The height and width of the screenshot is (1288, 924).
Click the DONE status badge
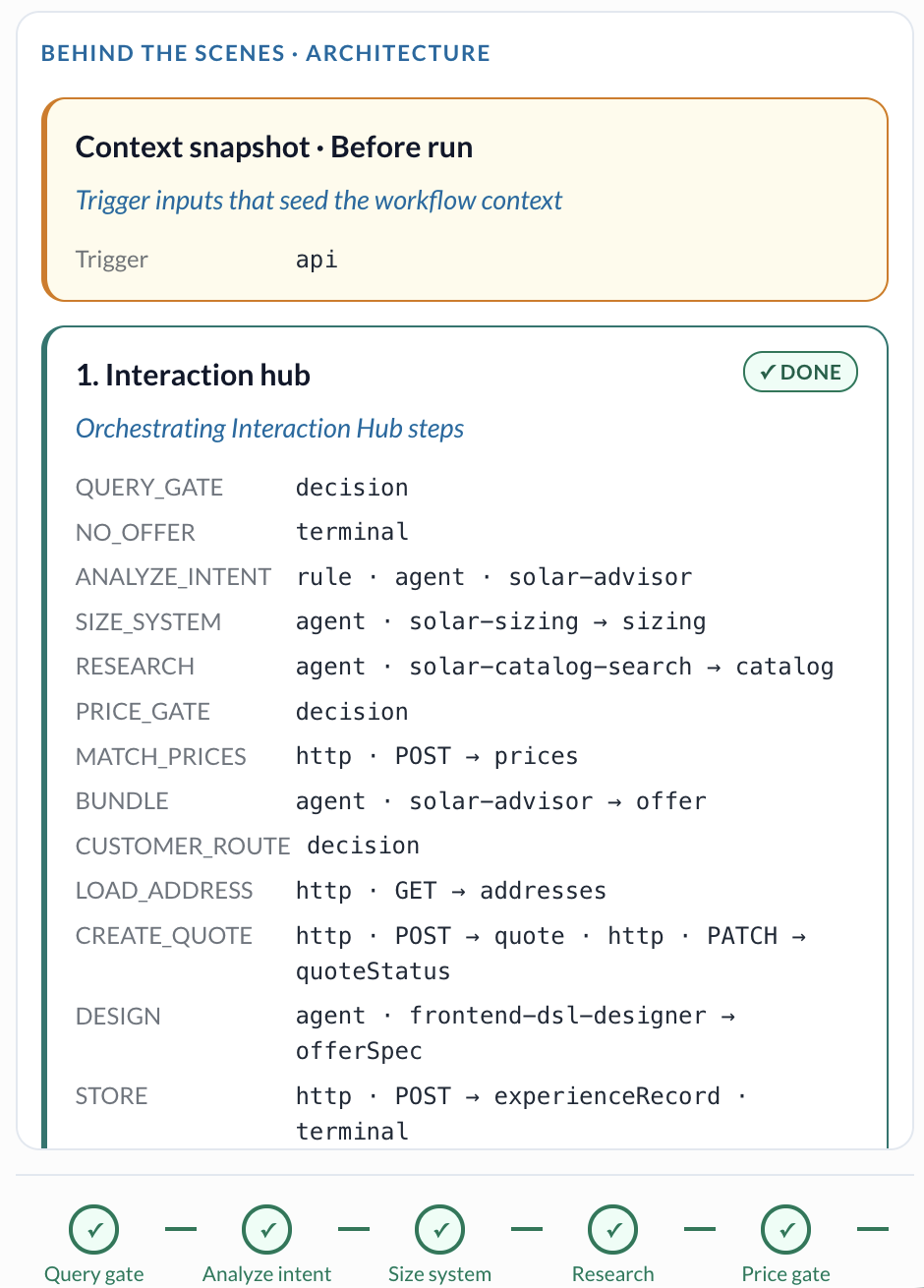click(800, 373)
